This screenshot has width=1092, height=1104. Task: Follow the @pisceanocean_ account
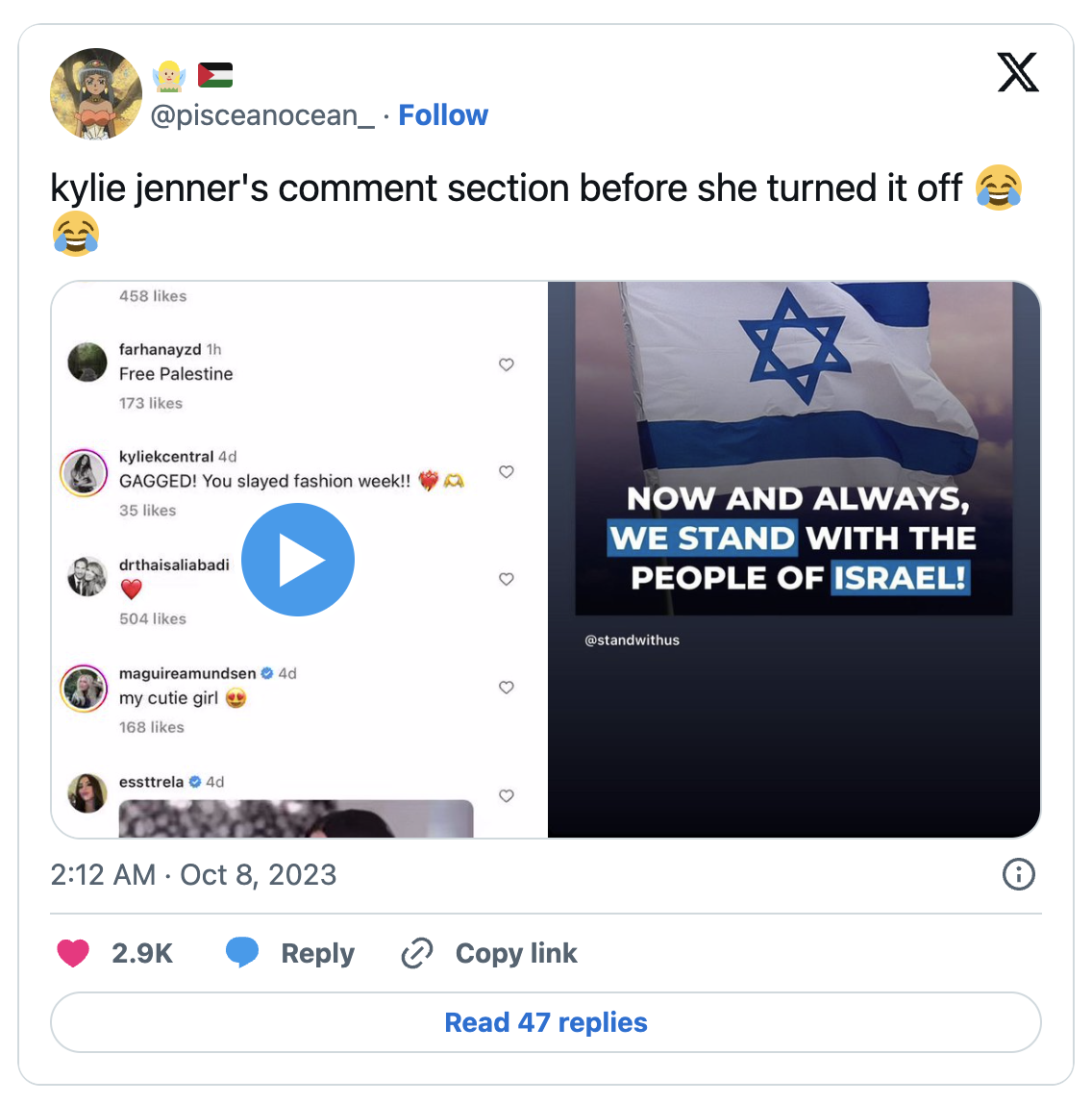[x=443, y=115]
